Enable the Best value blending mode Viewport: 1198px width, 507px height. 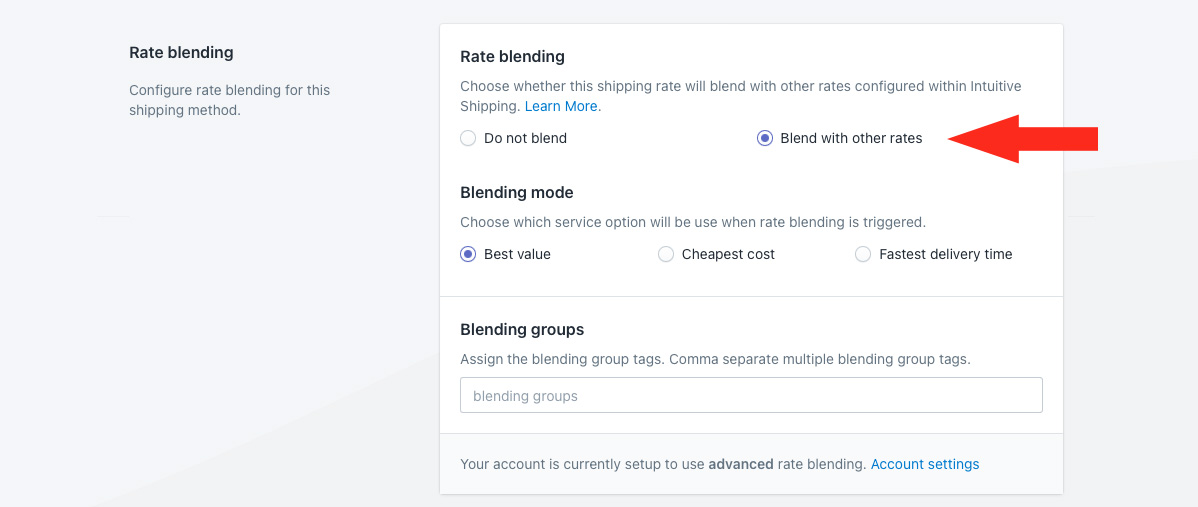click(468, 255)
